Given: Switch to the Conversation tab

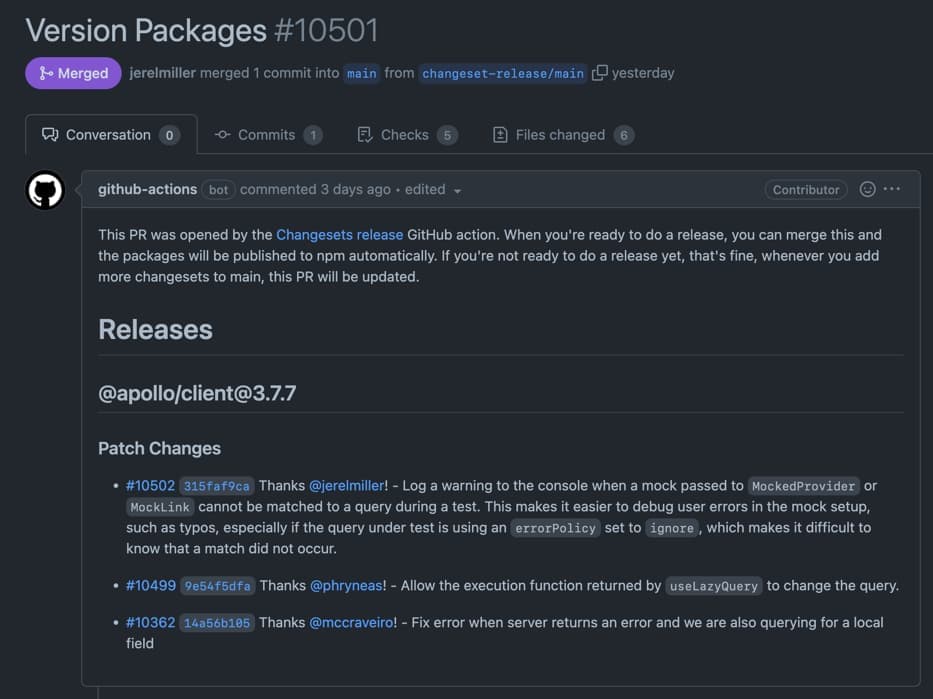Looking at the screenshot, I should [x=111, y=135].
